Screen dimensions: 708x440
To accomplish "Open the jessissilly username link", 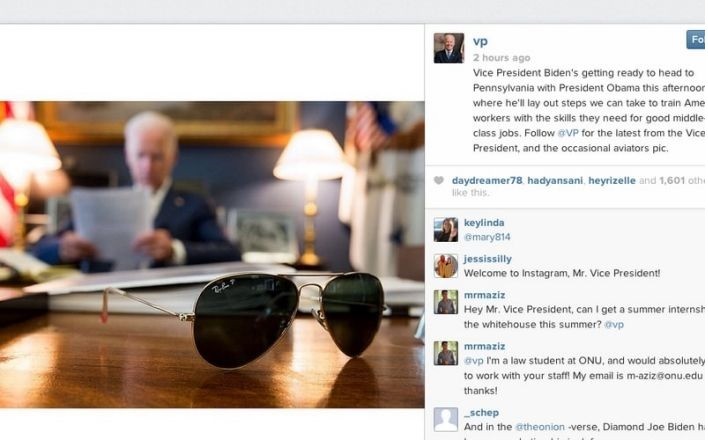I will pyautogui.click(x=488, y=259).
